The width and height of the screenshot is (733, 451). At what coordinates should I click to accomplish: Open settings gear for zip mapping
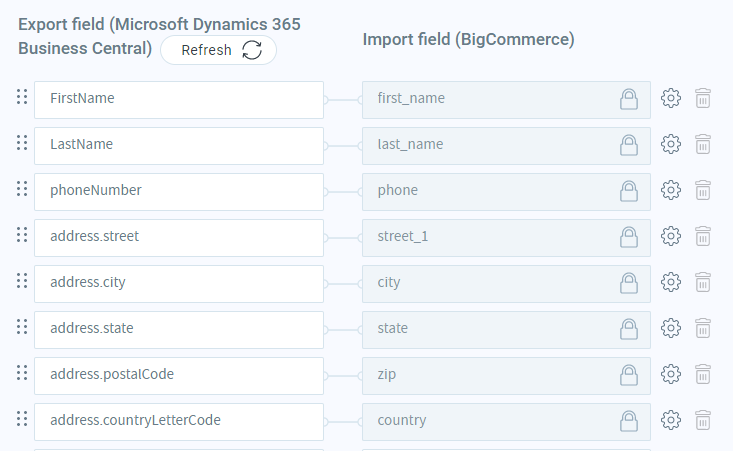tap(671, 374)
